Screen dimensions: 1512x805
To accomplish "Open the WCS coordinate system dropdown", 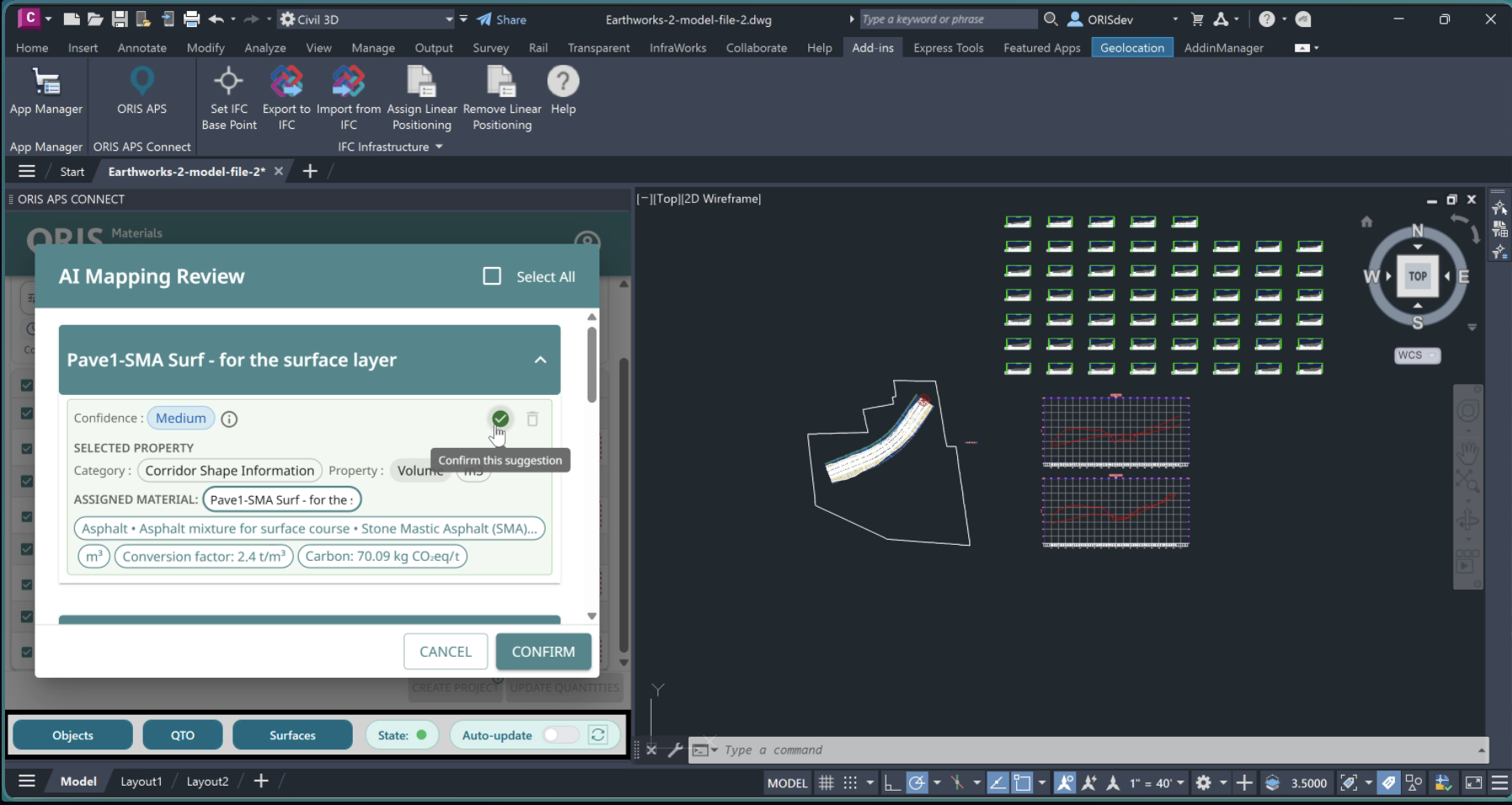I will pos(1418,355).
